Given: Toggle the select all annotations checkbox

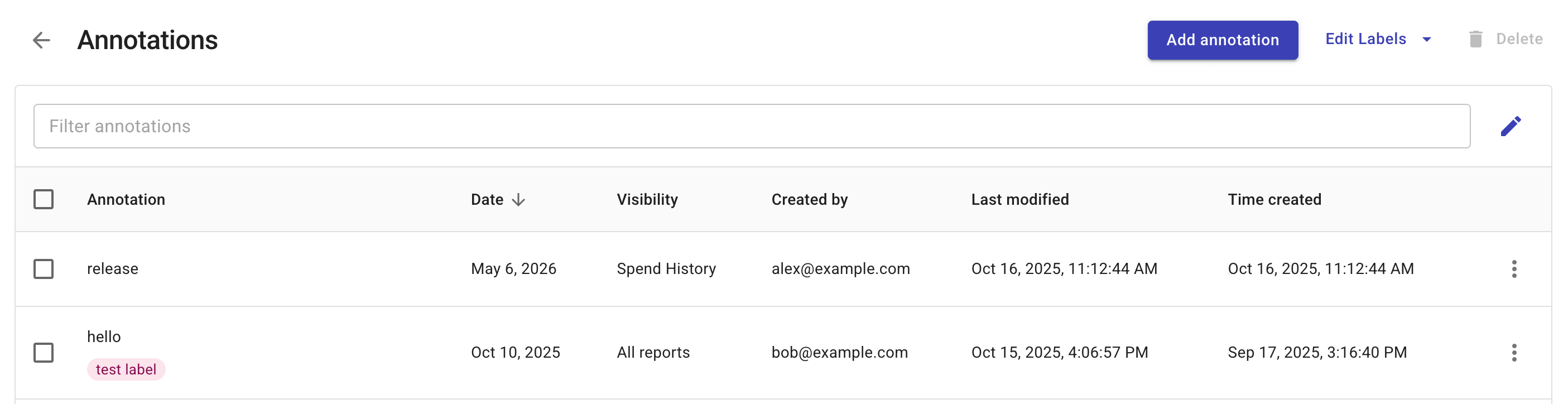Looking at the screenshot, I should tap(43, 200).
